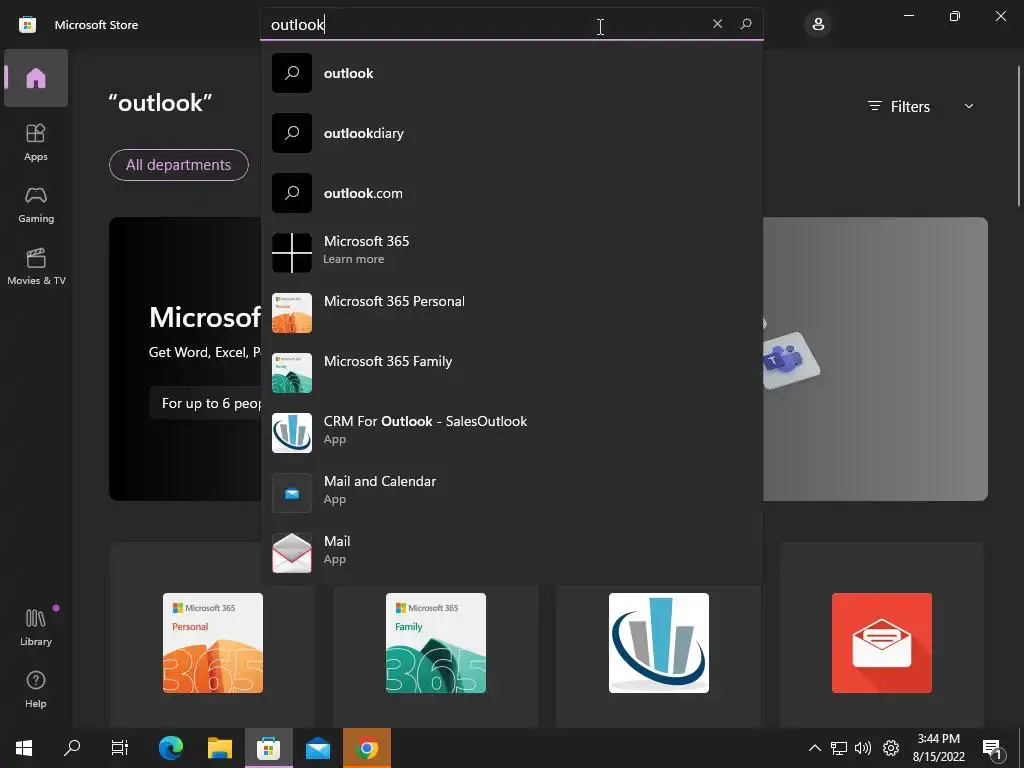Click the Mail and Calendar suggestion icon
This screenshot has width=1024, height=768.
tap(292, 493)
